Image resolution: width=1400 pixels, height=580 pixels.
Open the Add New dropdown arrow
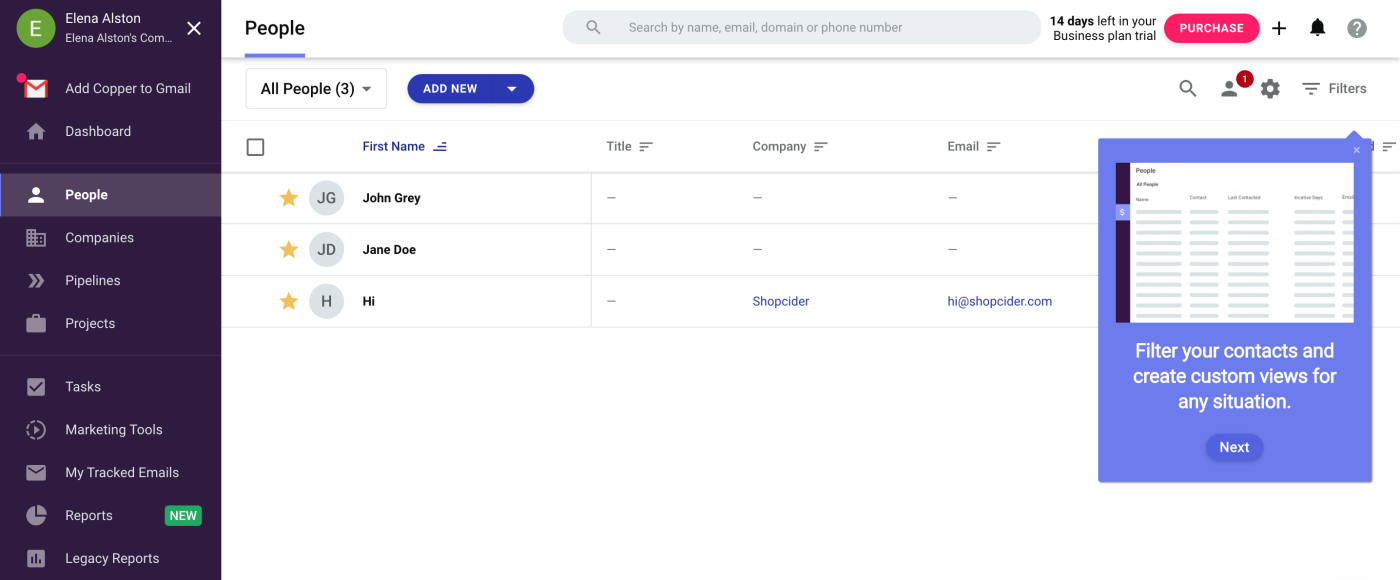pyautogui.click(x=512, y=89)
